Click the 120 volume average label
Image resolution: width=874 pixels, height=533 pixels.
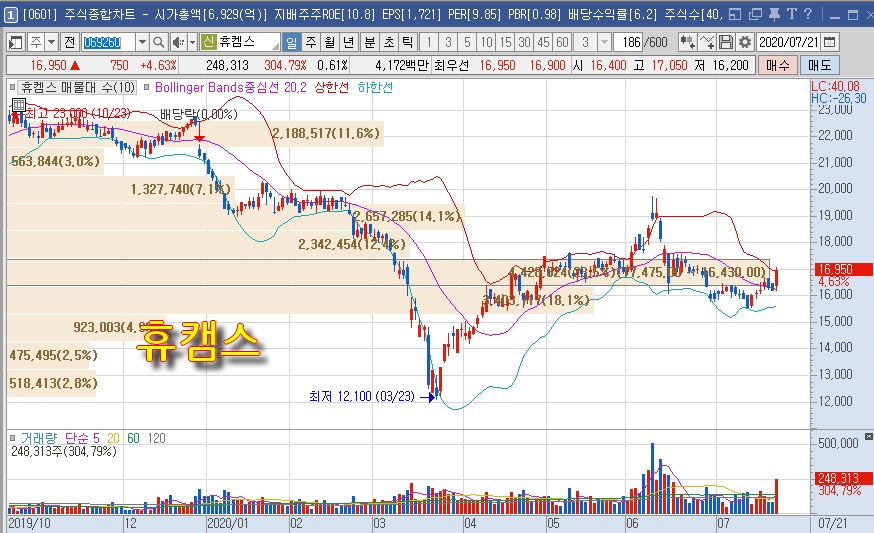click(x=157, y=438)
